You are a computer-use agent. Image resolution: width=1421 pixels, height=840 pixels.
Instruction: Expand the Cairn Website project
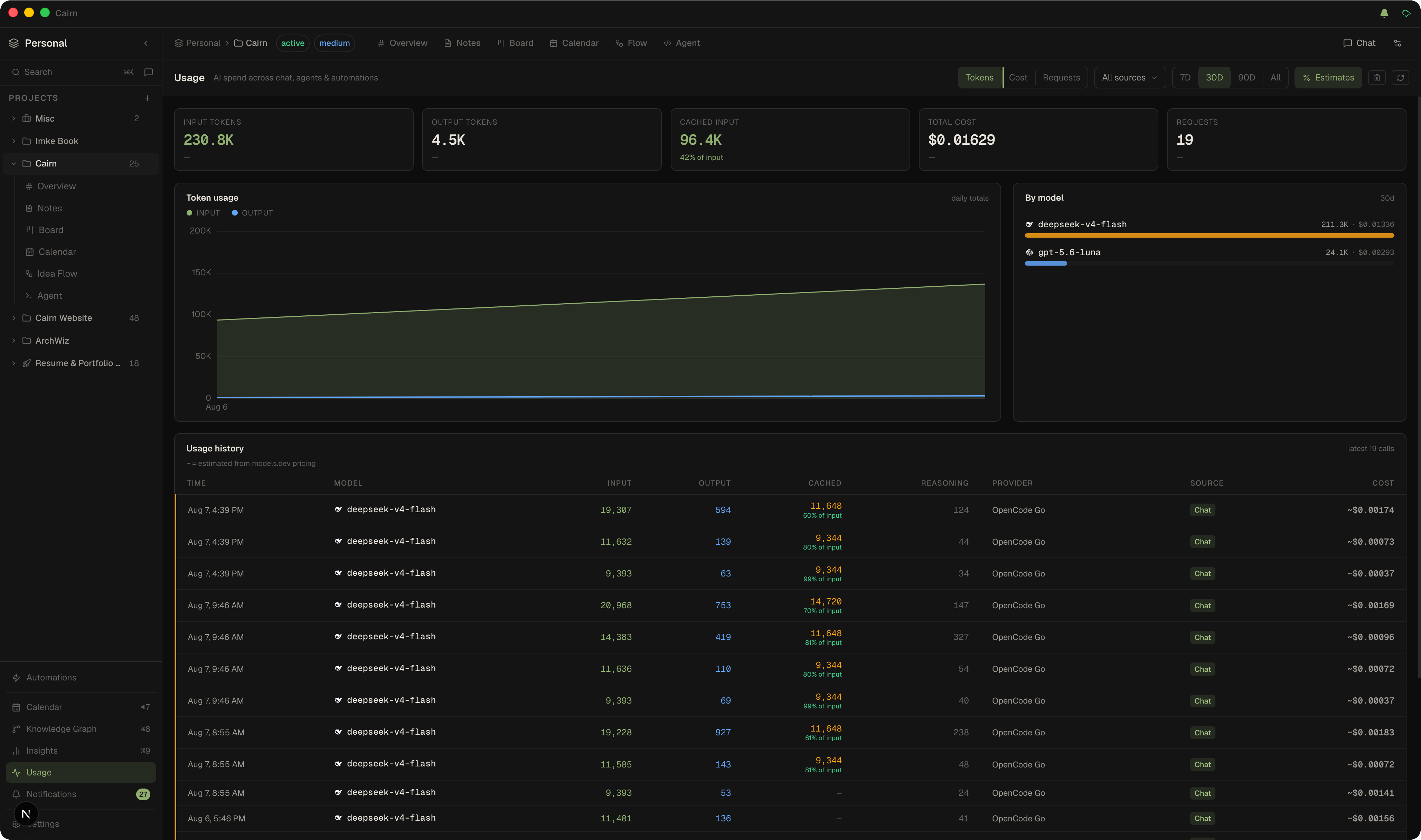tap(13, 318)
